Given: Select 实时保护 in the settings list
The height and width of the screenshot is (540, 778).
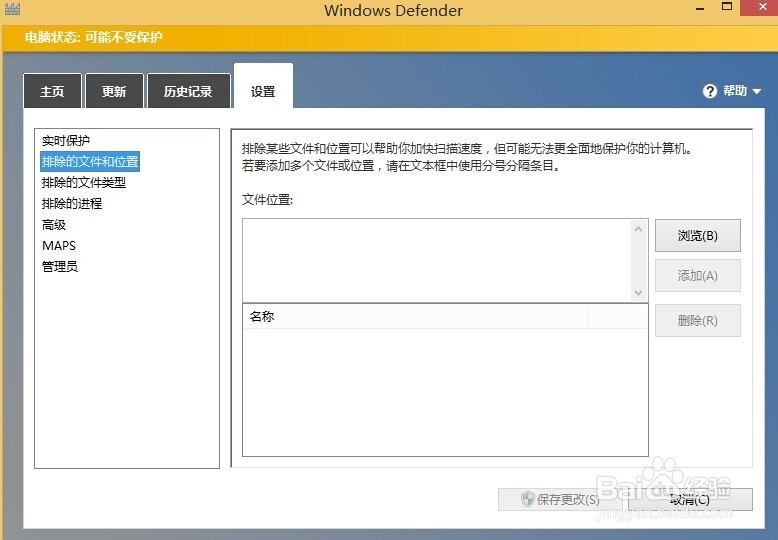Looking at the screenshot, I should tap(65, 140).
